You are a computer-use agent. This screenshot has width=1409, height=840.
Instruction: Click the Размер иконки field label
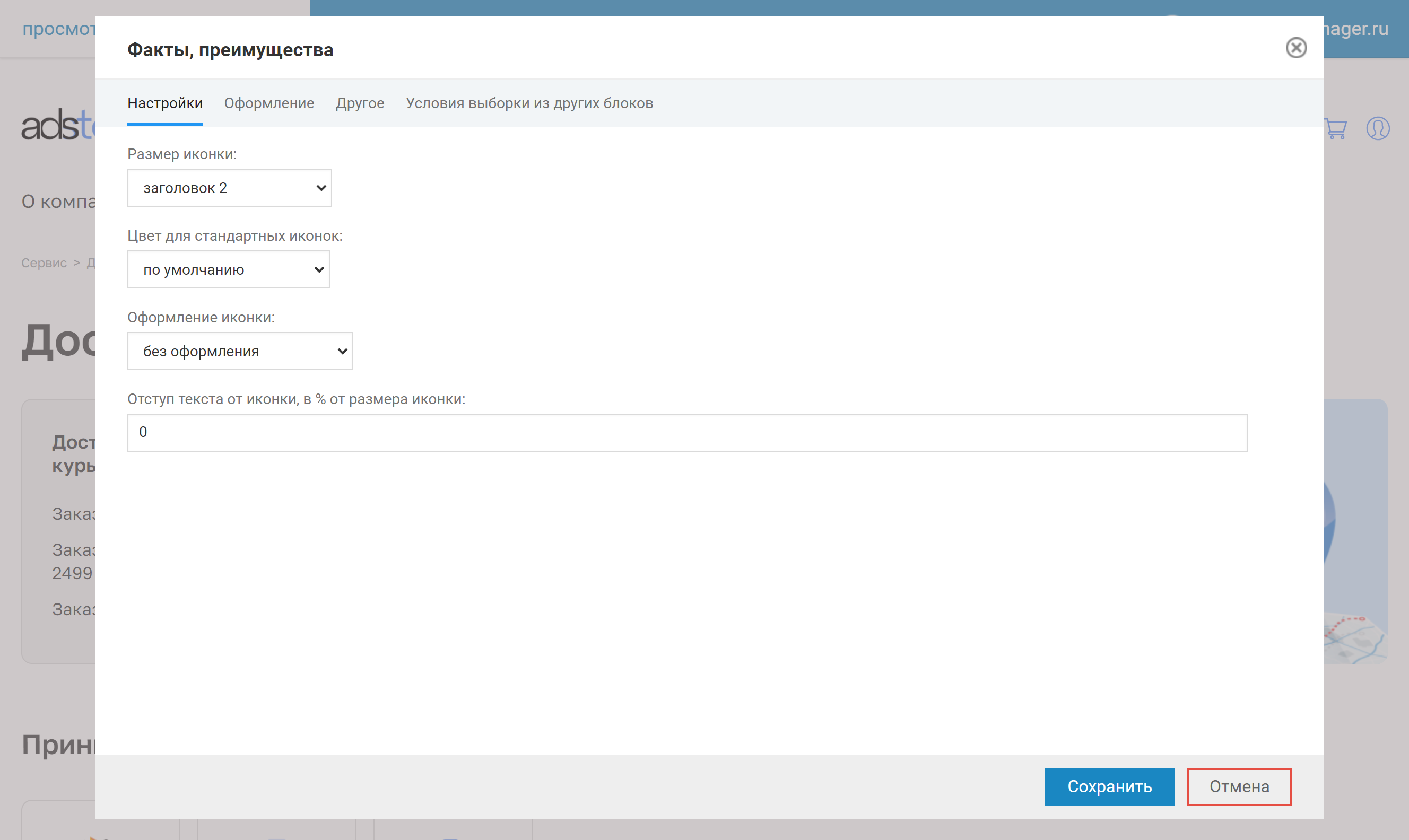click(x=182, y=154)
